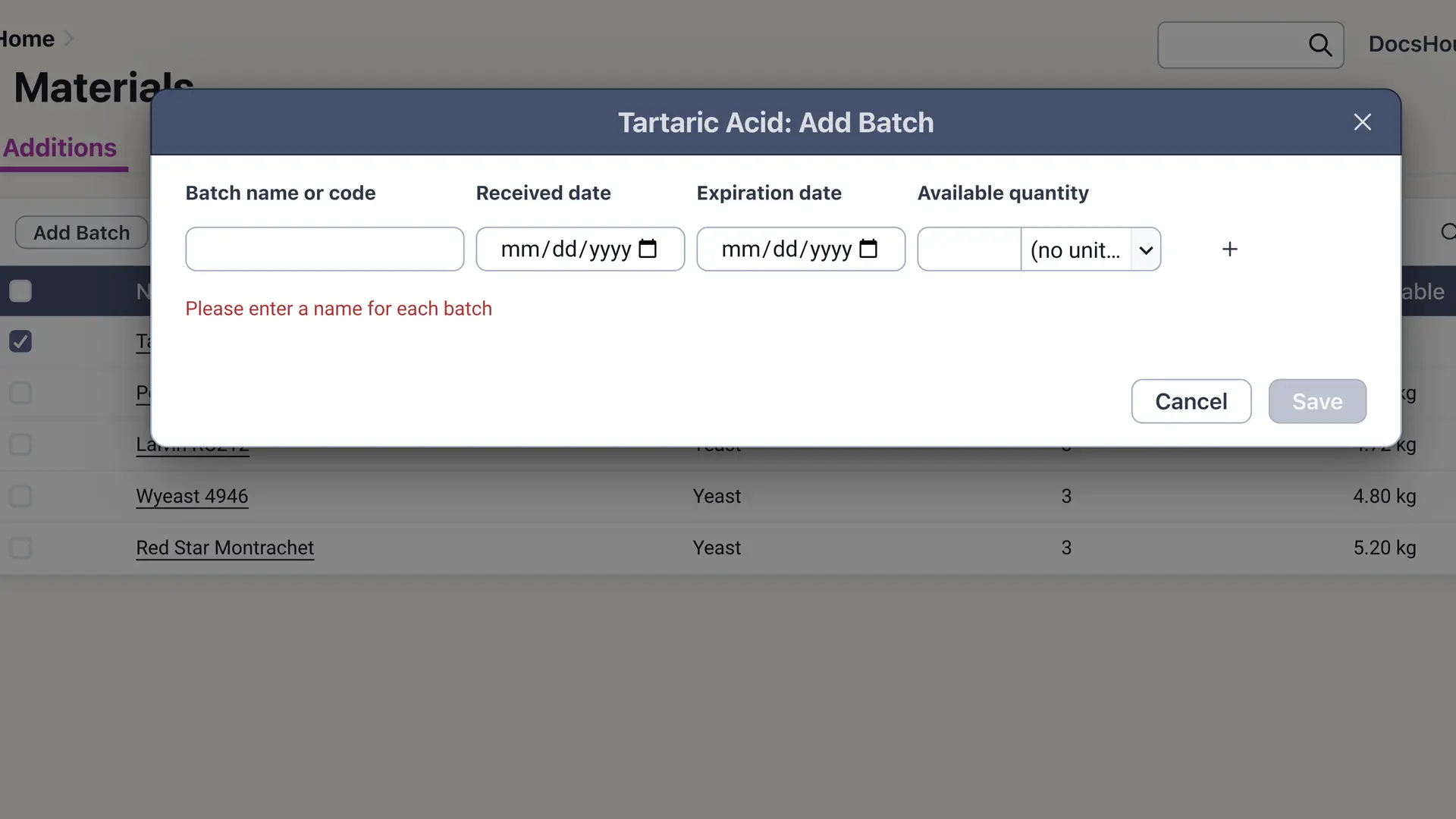Click the available quantity input field

(968, 249)
